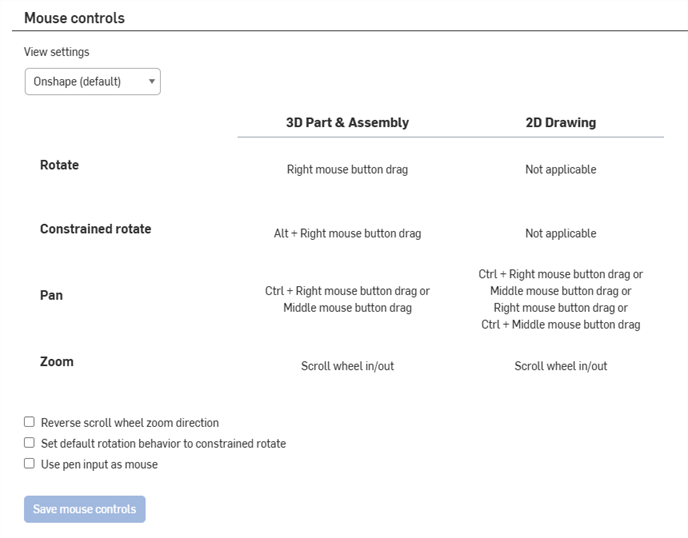Image resolution: width=688 pixels, height=538 pixels.
Task: Click Not applicable in the Constrained rotate row
Action: click(x=560, y=234)
